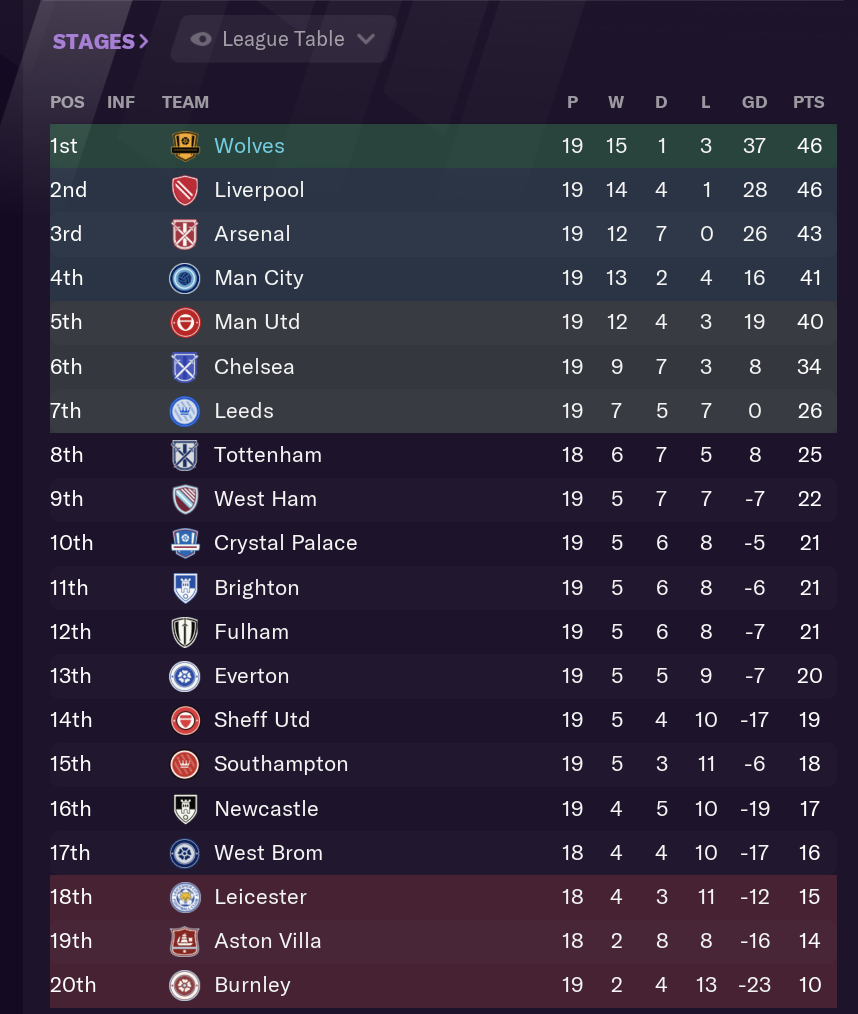The height and width of the screenshot is (1014, 858).
Task: Sort table by GD column header
Action: (754, 102)
